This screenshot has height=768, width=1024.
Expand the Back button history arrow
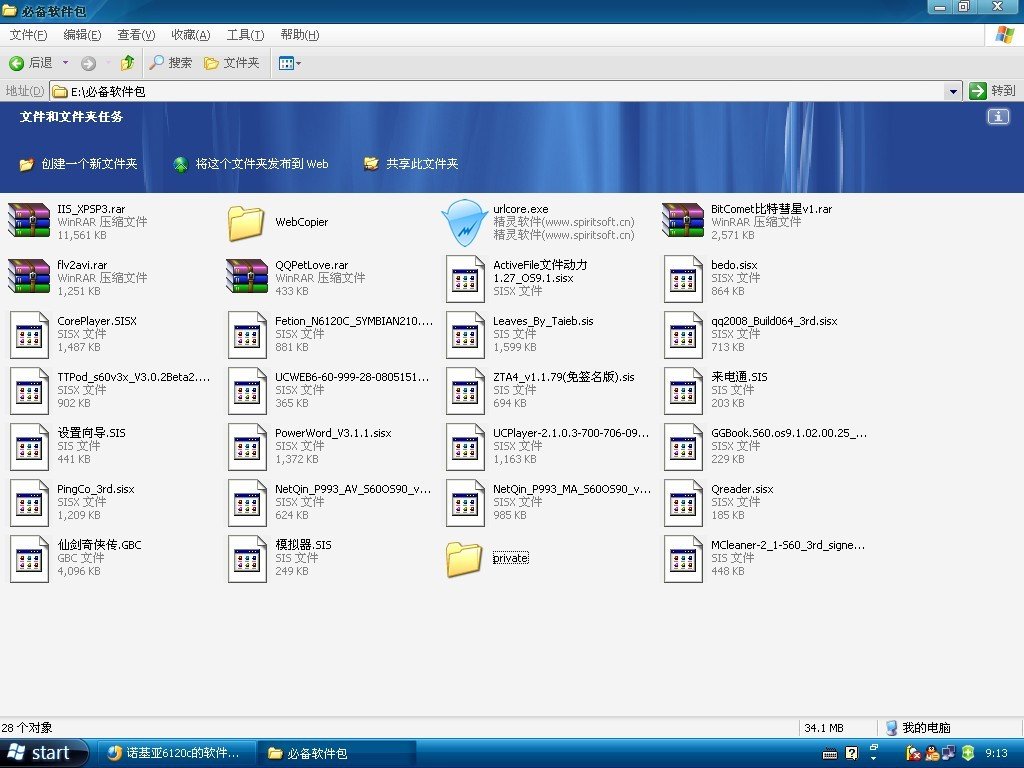[x=66, y=63]
